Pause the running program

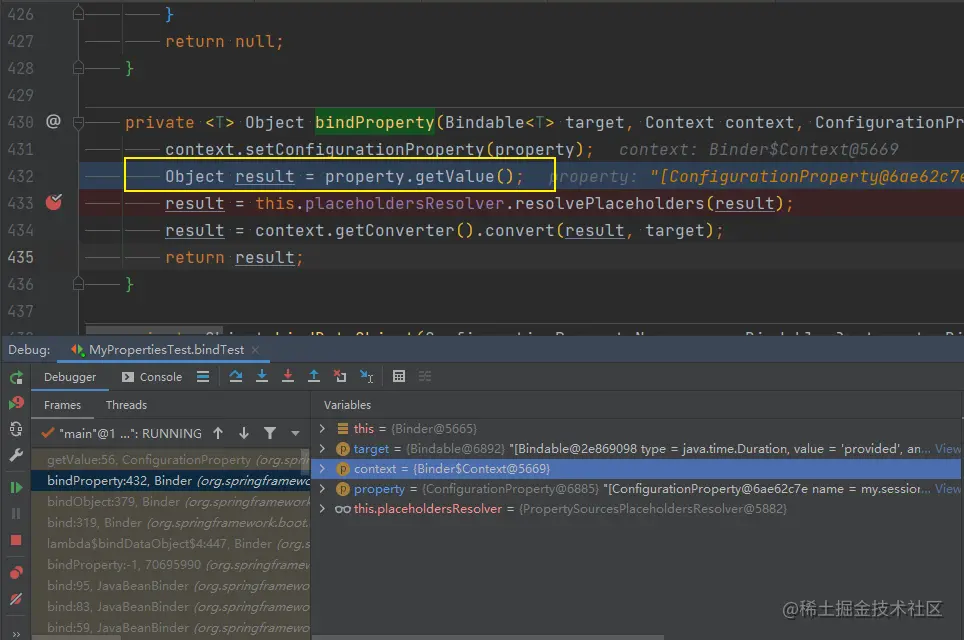point(17,513)
